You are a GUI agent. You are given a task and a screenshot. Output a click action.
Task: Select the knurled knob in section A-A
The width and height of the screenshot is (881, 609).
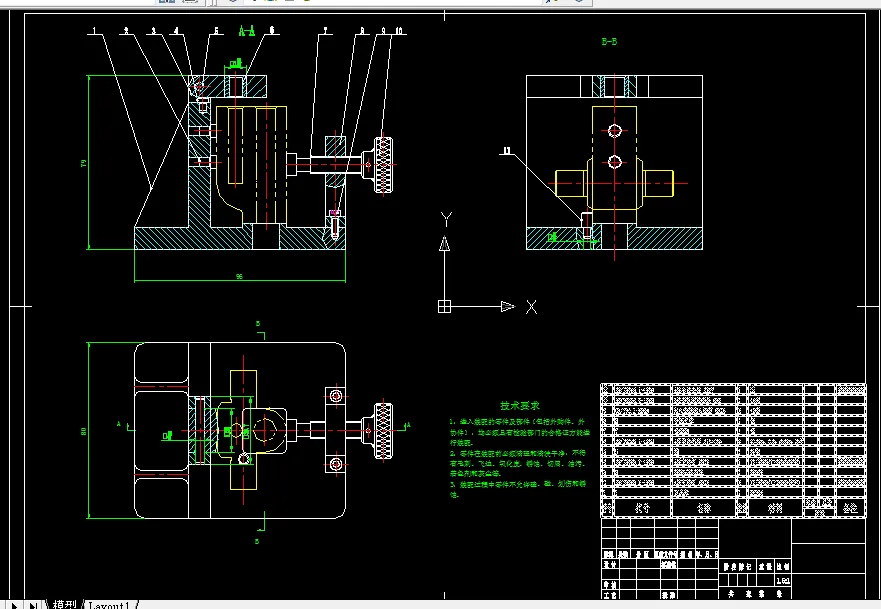point(383,165)
